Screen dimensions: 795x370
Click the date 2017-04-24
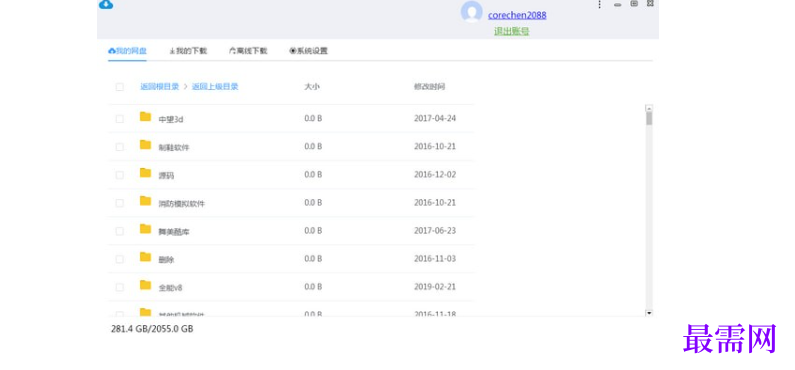pyautogui.click(x=435, y=119)
